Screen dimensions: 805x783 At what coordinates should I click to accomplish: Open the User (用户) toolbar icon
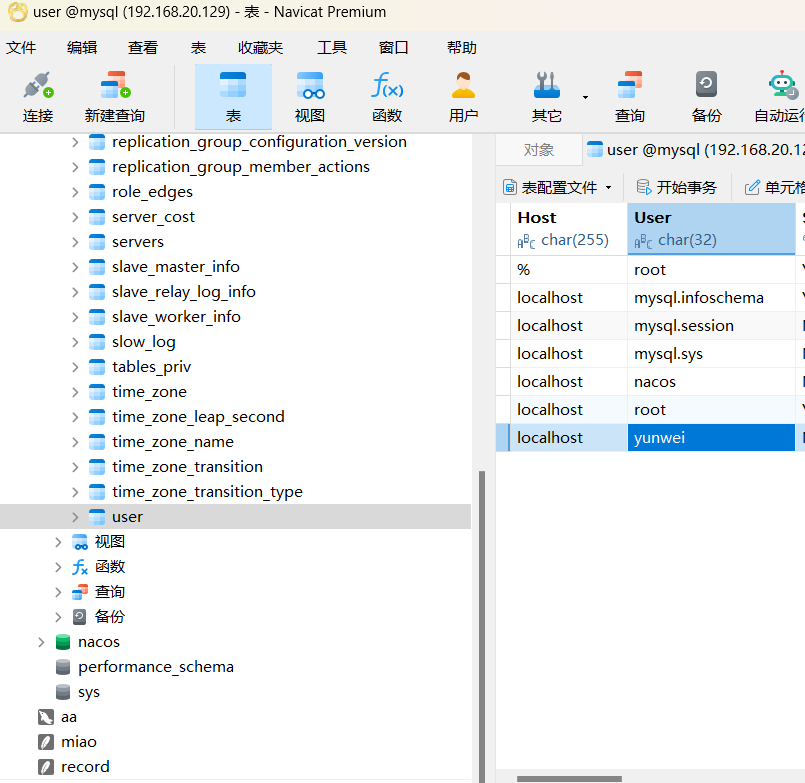tap(464, 98)
